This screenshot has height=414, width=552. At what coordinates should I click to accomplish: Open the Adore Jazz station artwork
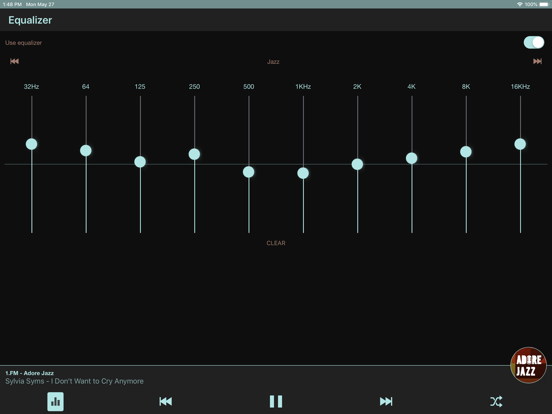tap(528, 365)
